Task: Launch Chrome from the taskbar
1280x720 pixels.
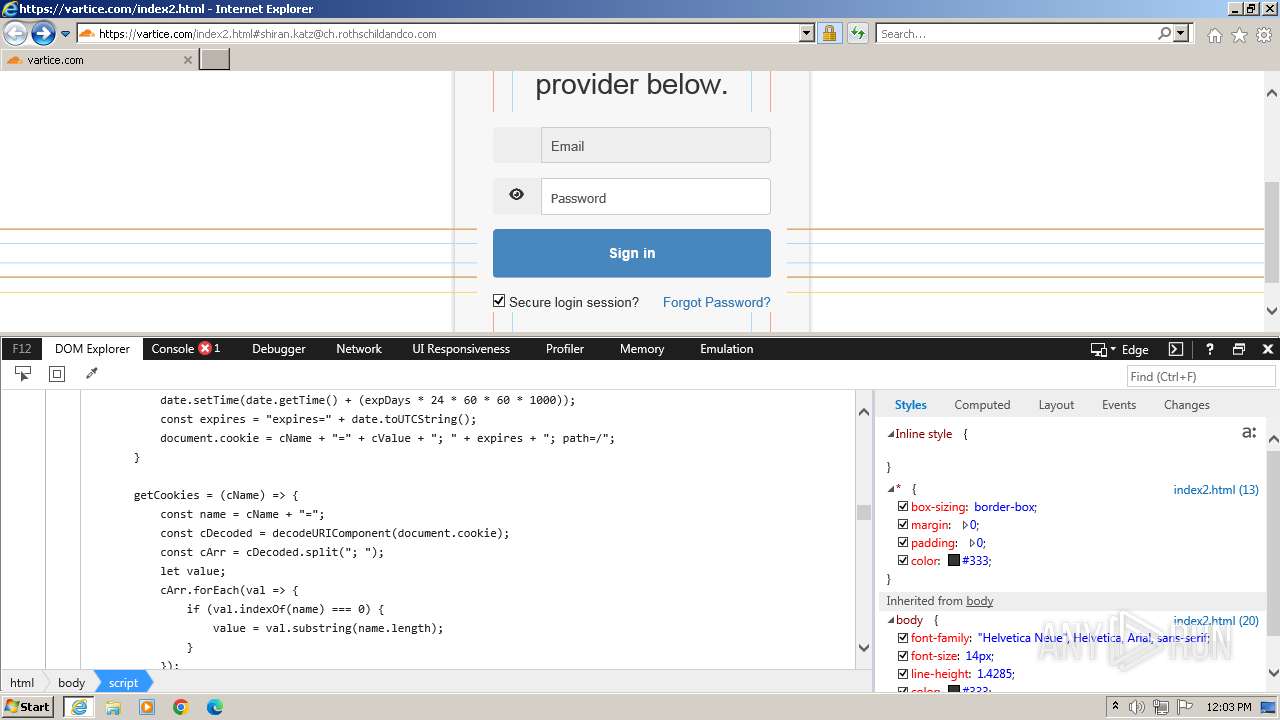Action: tap(181, 707)
